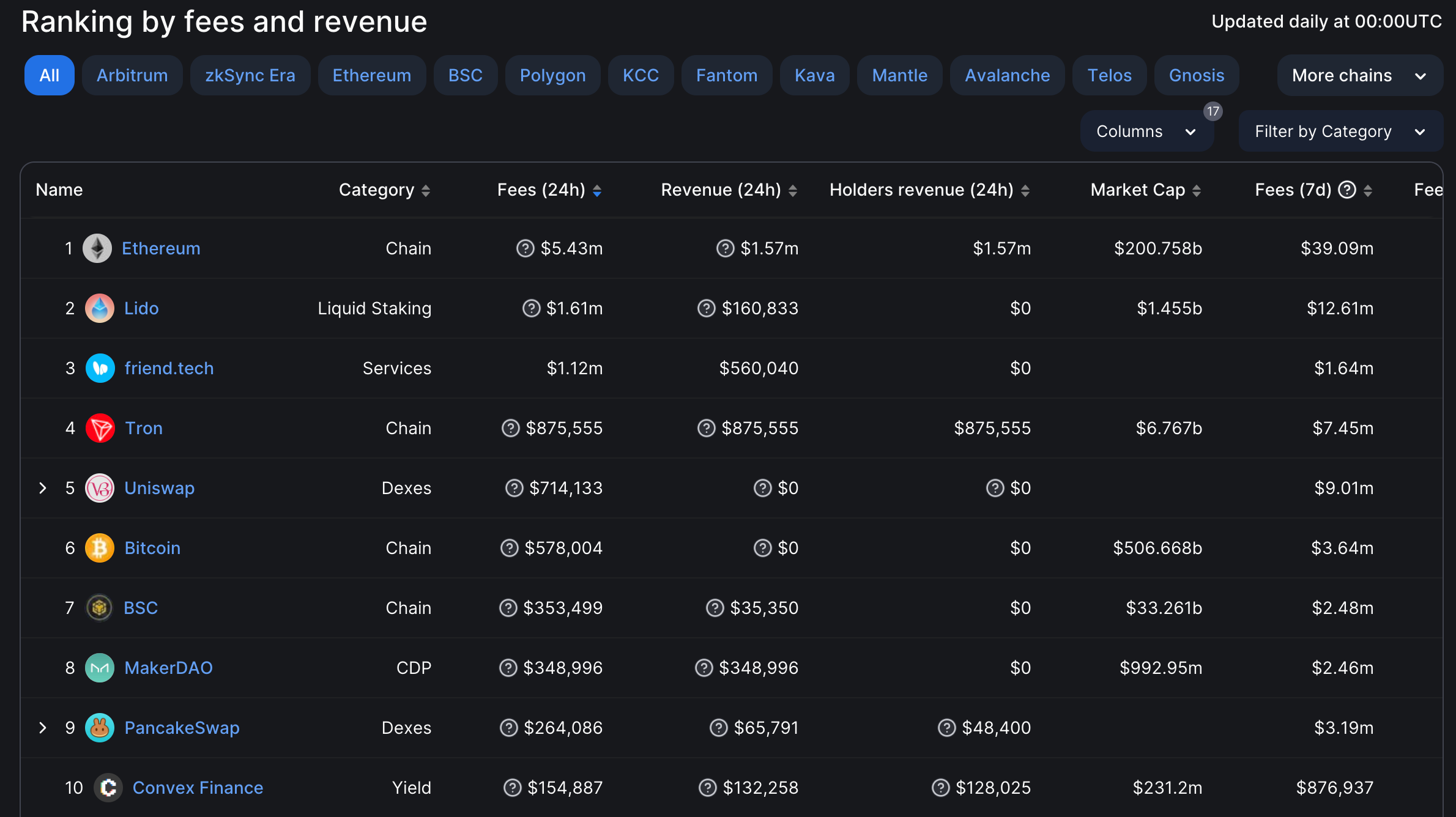Viewport: 1456px width, 817px height.
Task: Open the Columns selector button
Action: coord(1146,131)
